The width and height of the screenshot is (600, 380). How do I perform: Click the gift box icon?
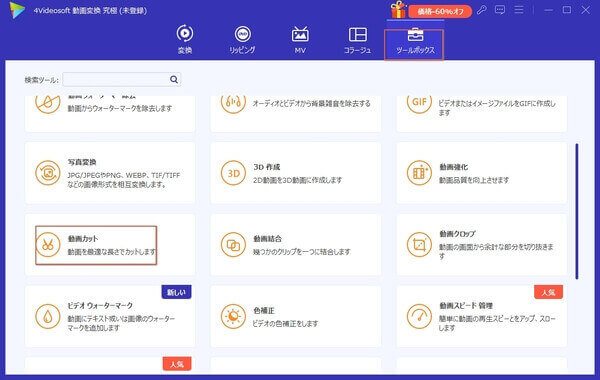click(398, 10)
